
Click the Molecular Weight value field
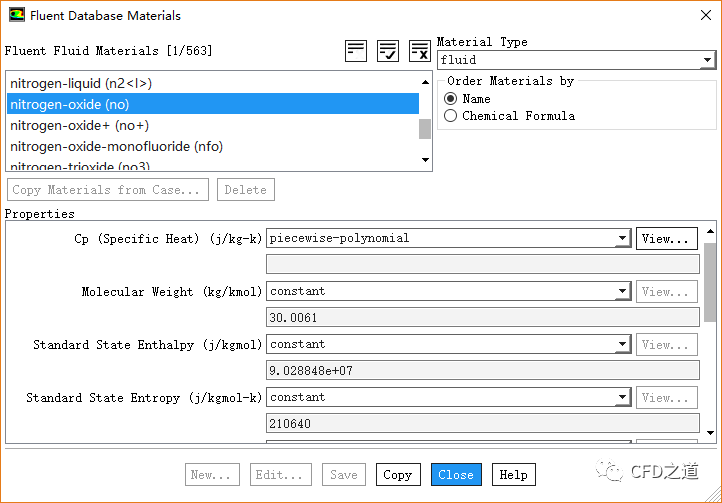[x=482, y=318]
